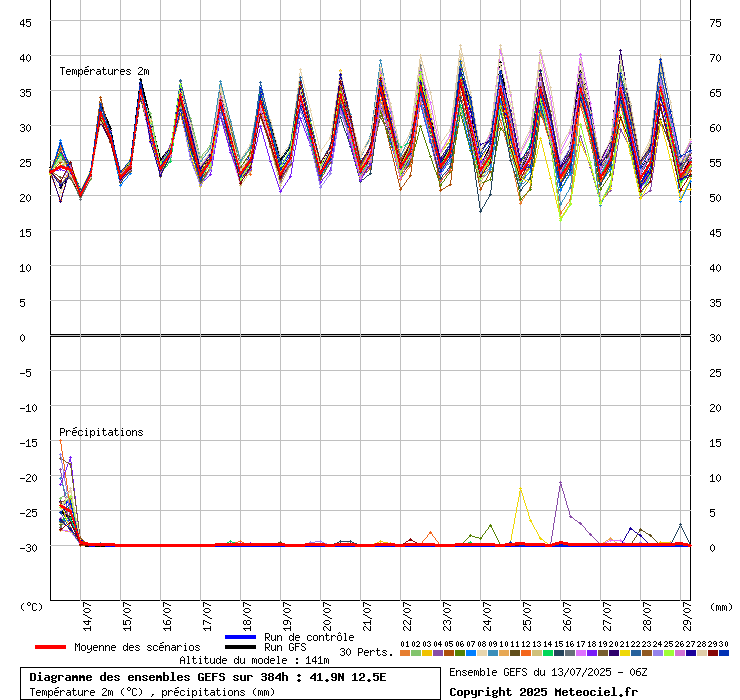Click the purple precipitation peak near 26/07

561,482
